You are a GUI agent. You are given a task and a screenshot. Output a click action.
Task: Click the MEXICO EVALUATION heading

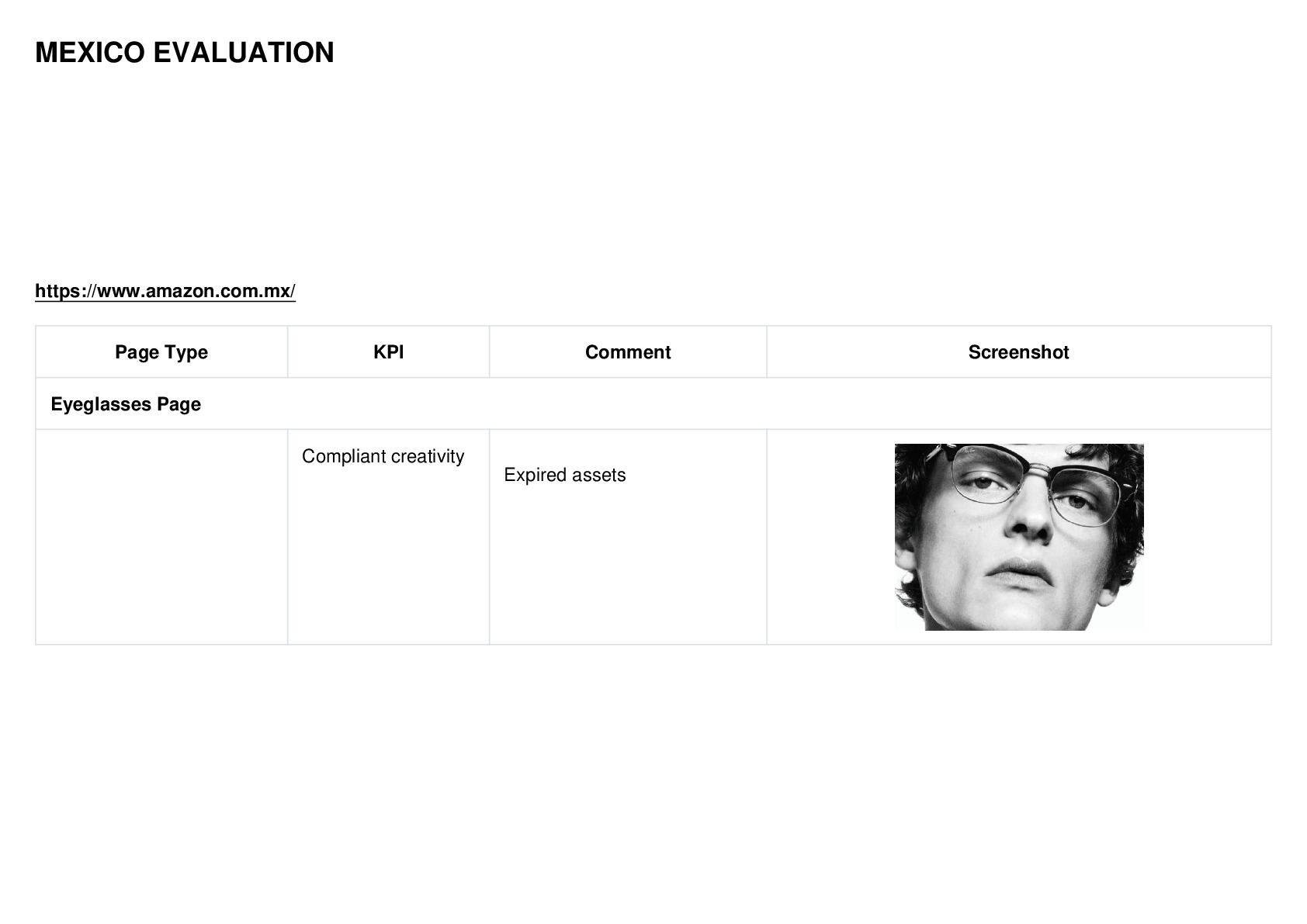click(x=185, y=53)
